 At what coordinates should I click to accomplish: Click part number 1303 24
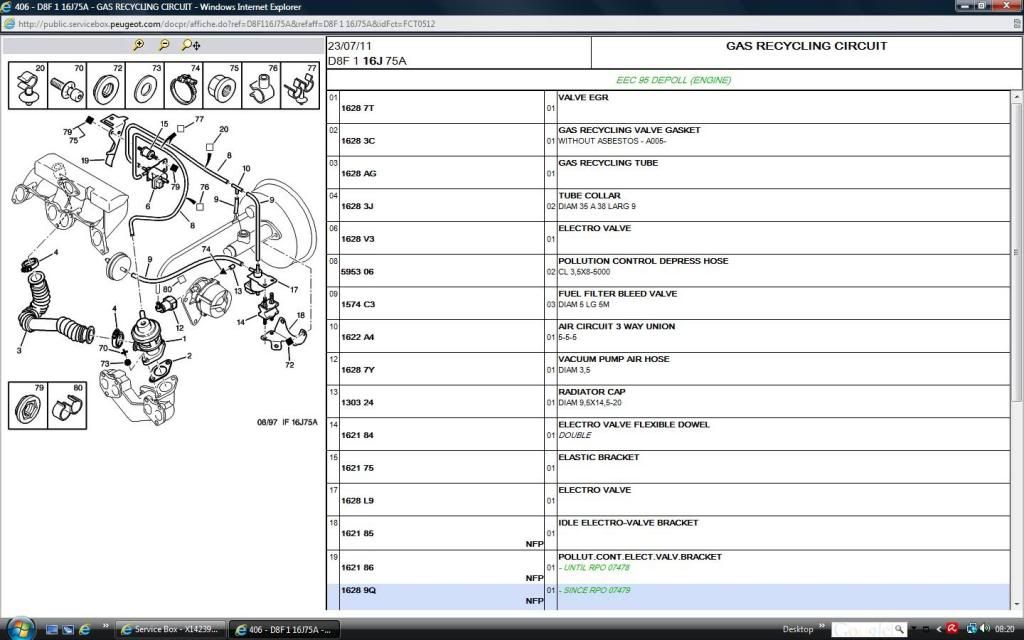357,402
